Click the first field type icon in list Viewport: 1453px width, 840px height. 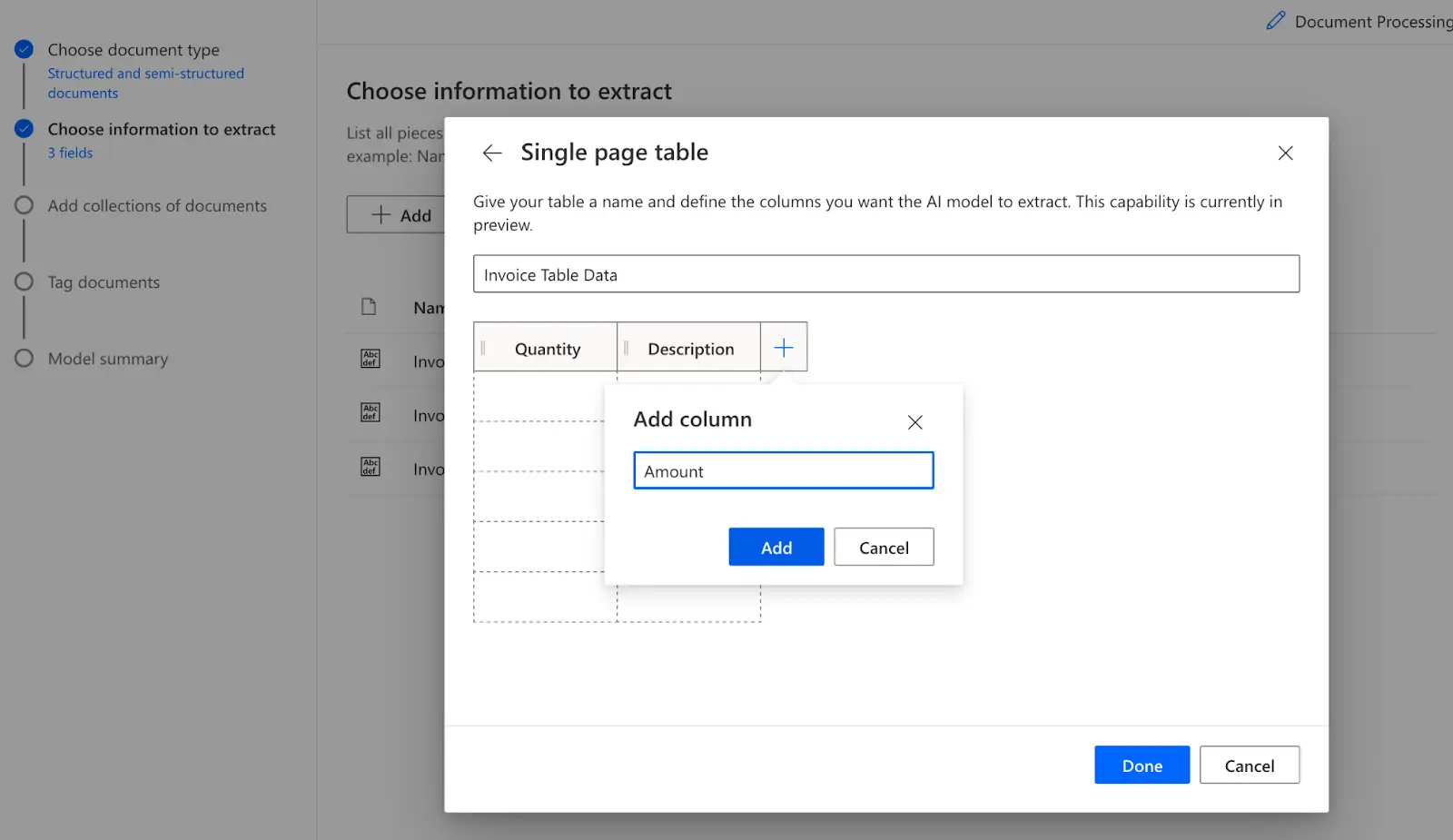click(x=371, y=359)
